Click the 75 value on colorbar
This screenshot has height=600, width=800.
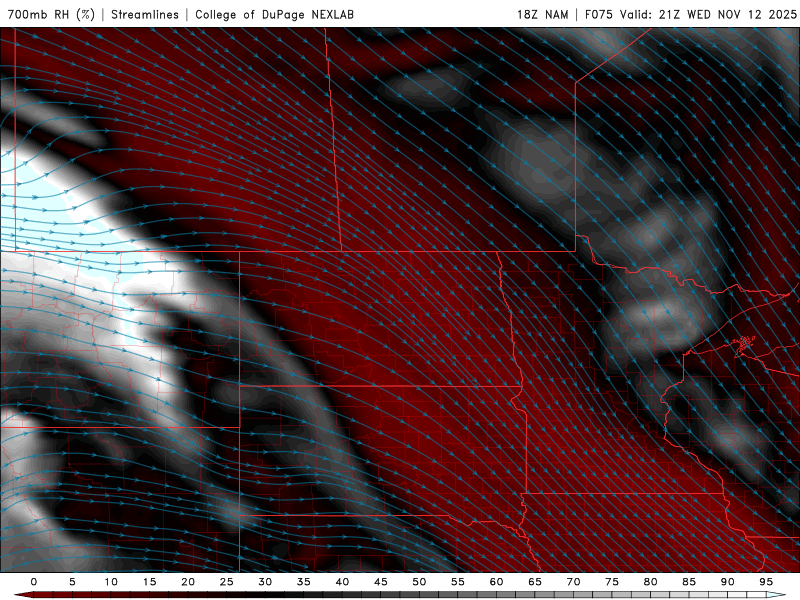pyautogui.click(x=612, y=582)
